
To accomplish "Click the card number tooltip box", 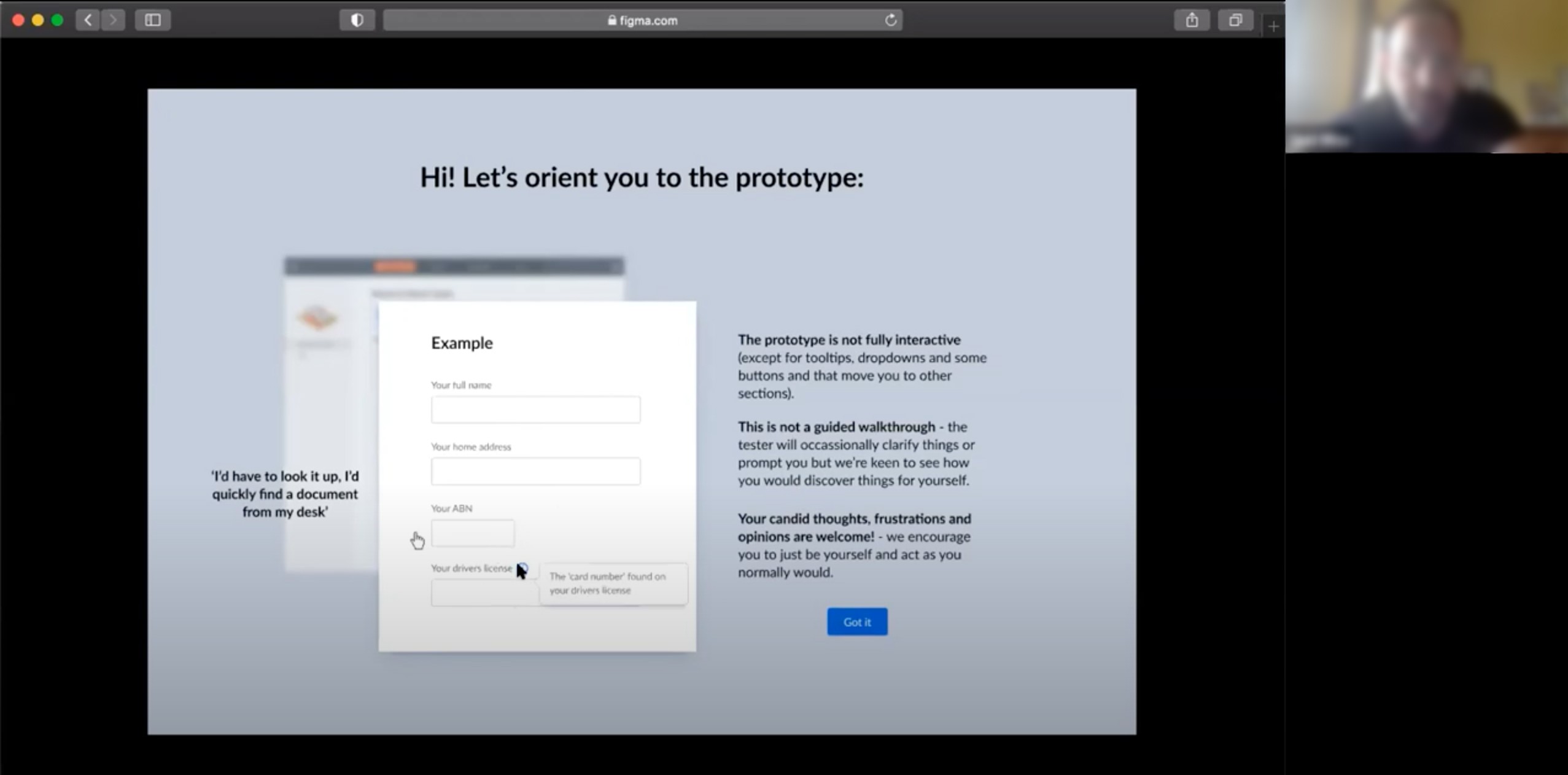I will coord(613,583).
